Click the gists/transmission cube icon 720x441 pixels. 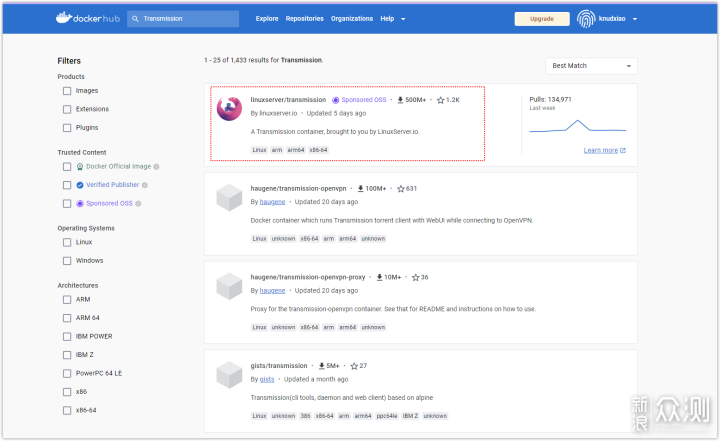pyautogui.click(x=229, y=375)
